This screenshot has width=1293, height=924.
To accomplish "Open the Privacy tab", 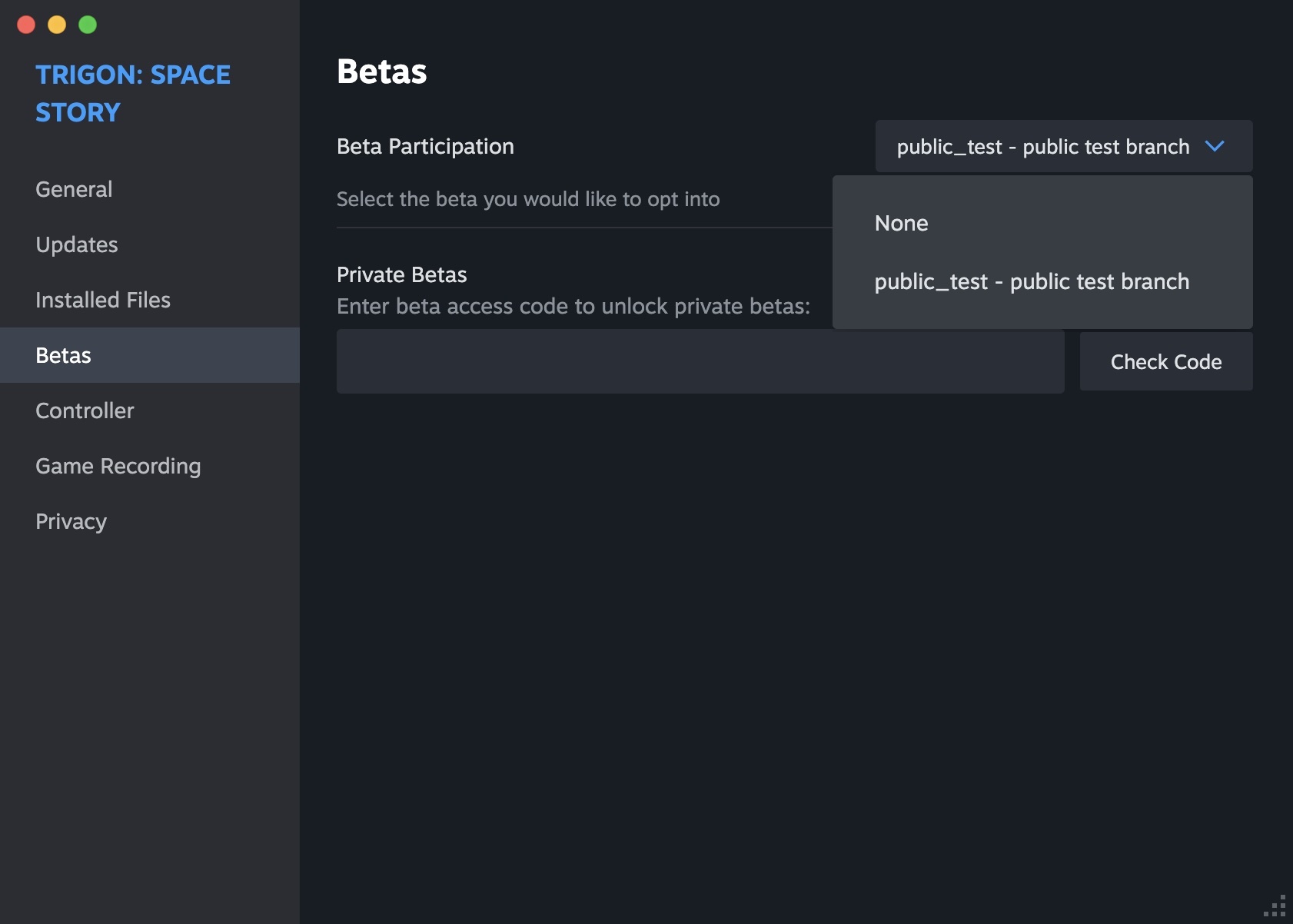I will (71, 521).
